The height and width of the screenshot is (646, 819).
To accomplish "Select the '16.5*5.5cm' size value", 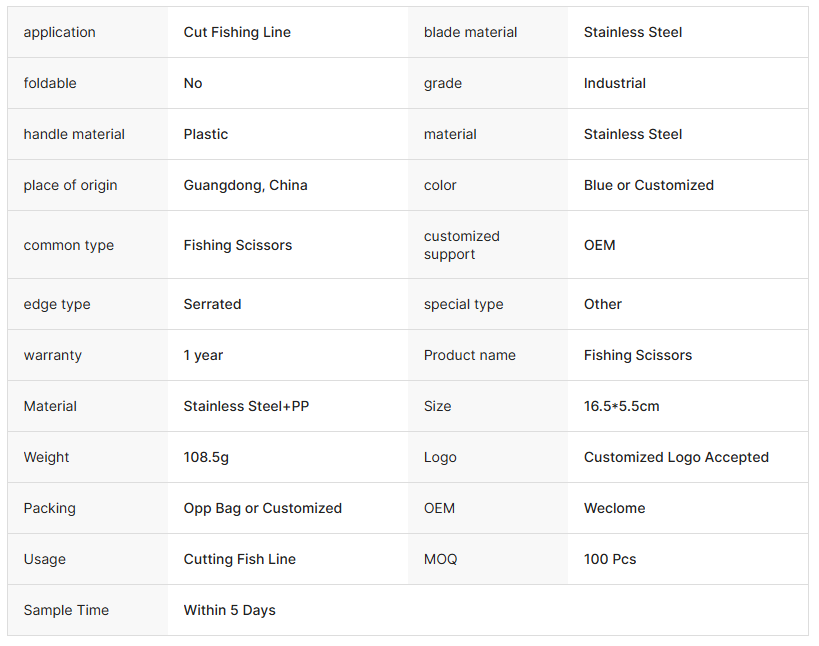I will point(621,406).
